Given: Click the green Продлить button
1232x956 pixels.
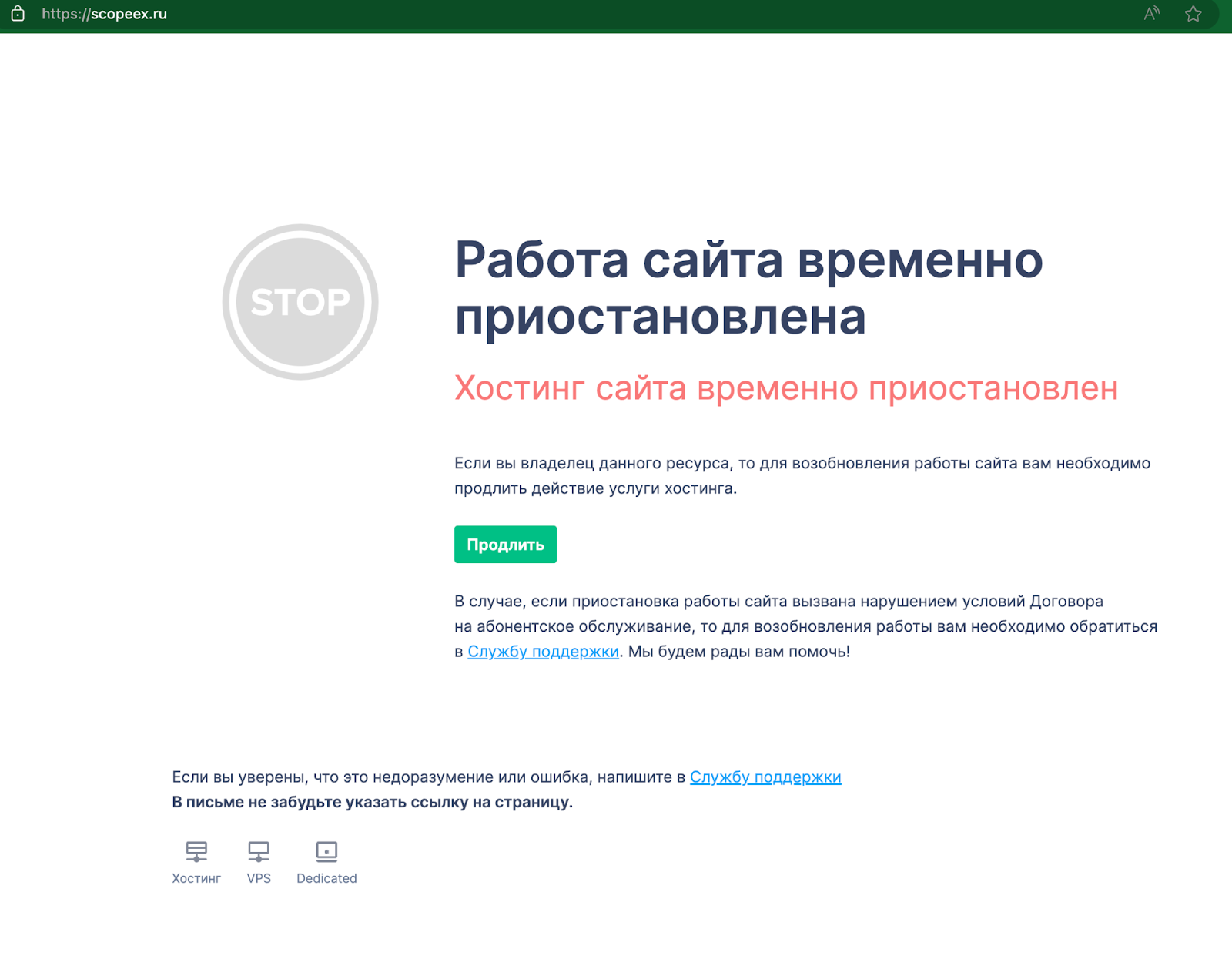Looking at the screenshot, I should pyautogui.click(x=505, y=545).
